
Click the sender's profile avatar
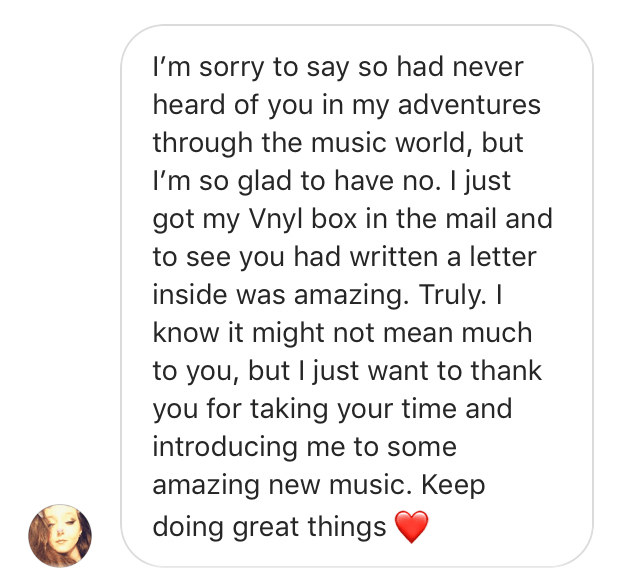pyautogui.click(x=60, y=535)
